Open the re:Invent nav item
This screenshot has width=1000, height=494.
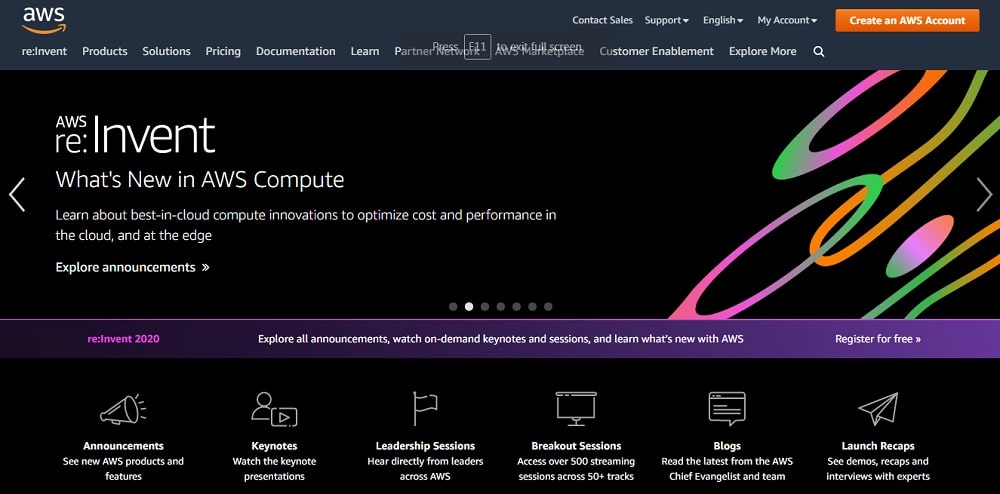[x=44, y=52]
